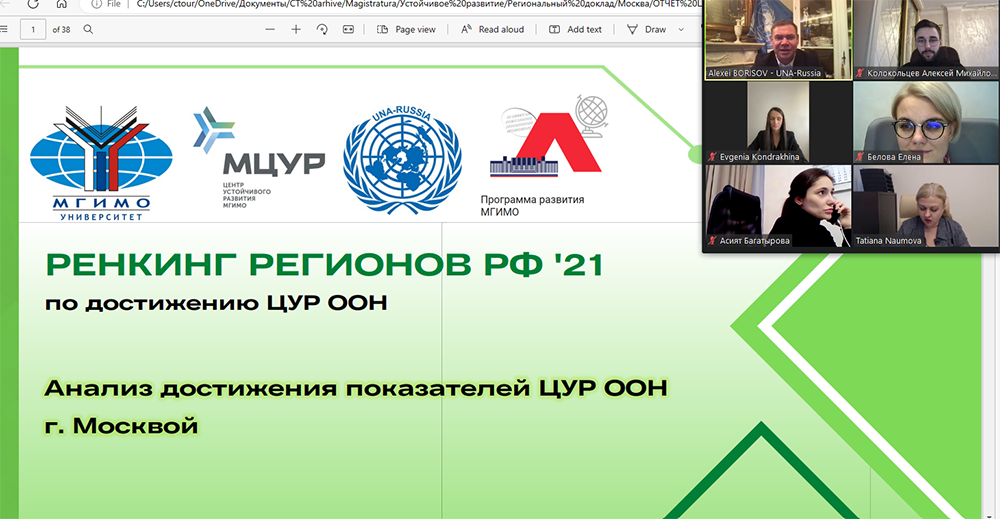Click 'Анализ достижения показателей ЦУР ООН' text

pyautogui.click(x=356, y=388)
